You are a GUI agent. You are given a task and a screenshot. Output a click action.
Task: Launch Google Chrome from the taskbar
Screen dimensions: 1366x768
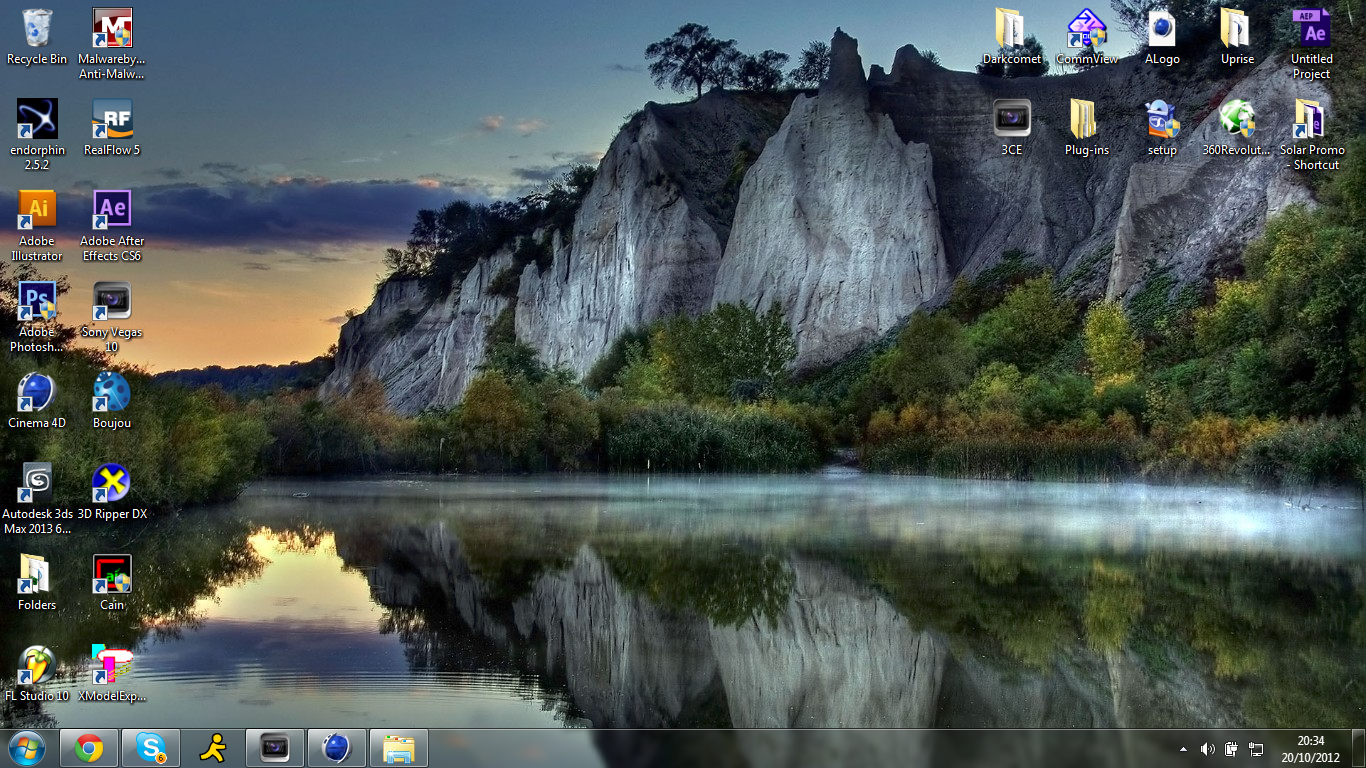pyautogui.click(x=89, y=748)
